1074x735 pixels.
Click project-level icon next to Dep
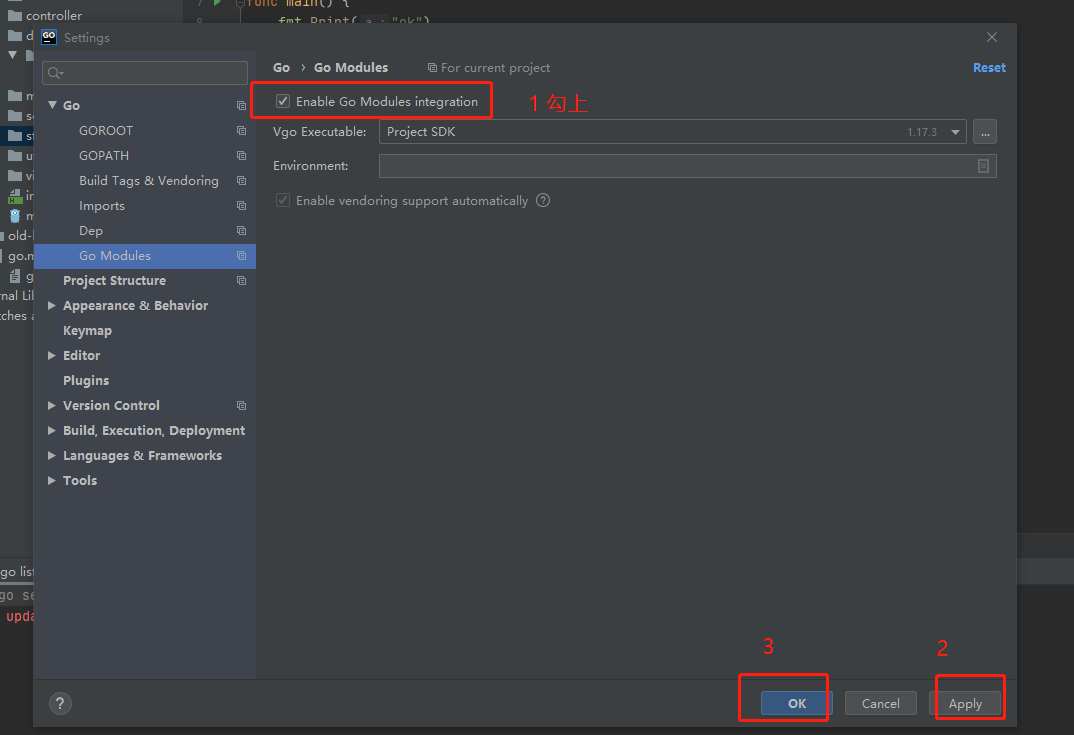pyautogui.click(x=241, y=230)
